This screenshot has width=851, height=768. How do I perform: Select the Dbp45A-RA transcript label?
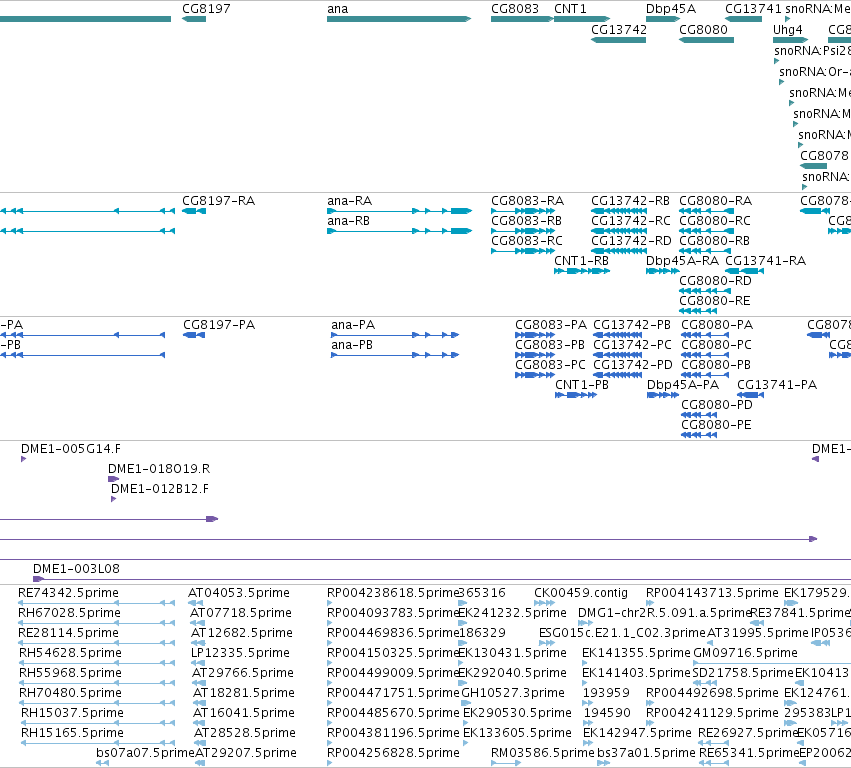pos(682,261)
